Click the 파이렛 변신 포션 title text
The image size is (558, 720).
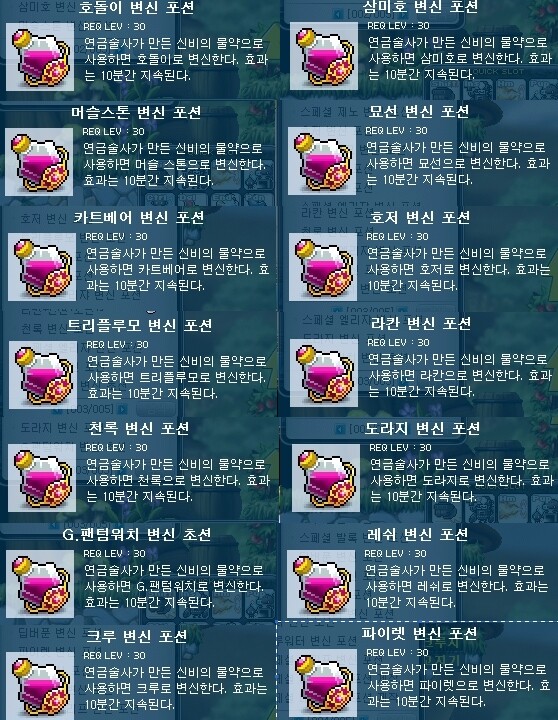click(419, 634)
